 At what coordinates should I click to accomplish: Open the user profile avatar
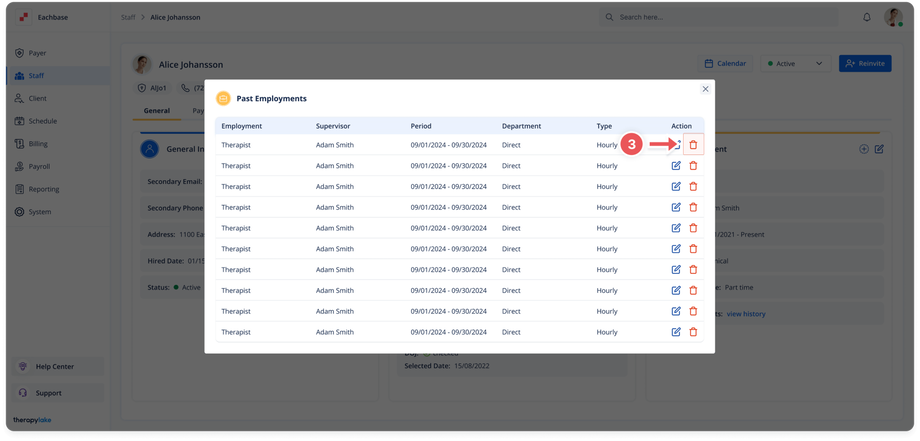point(893,17)
